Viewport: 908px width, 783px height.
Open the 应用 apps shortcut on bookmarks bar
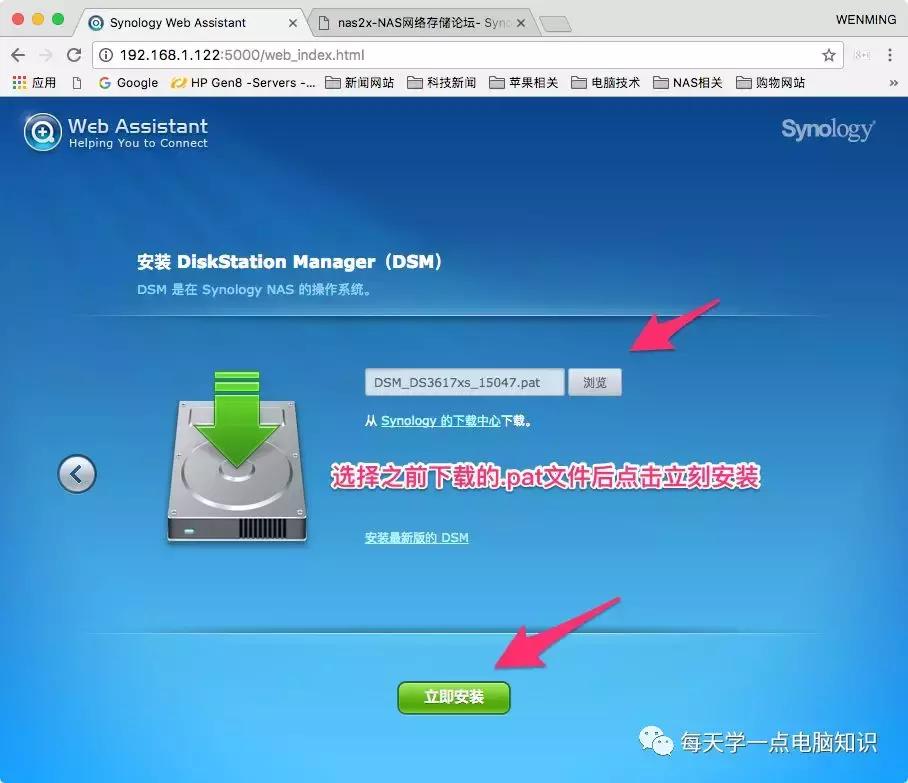34,82
